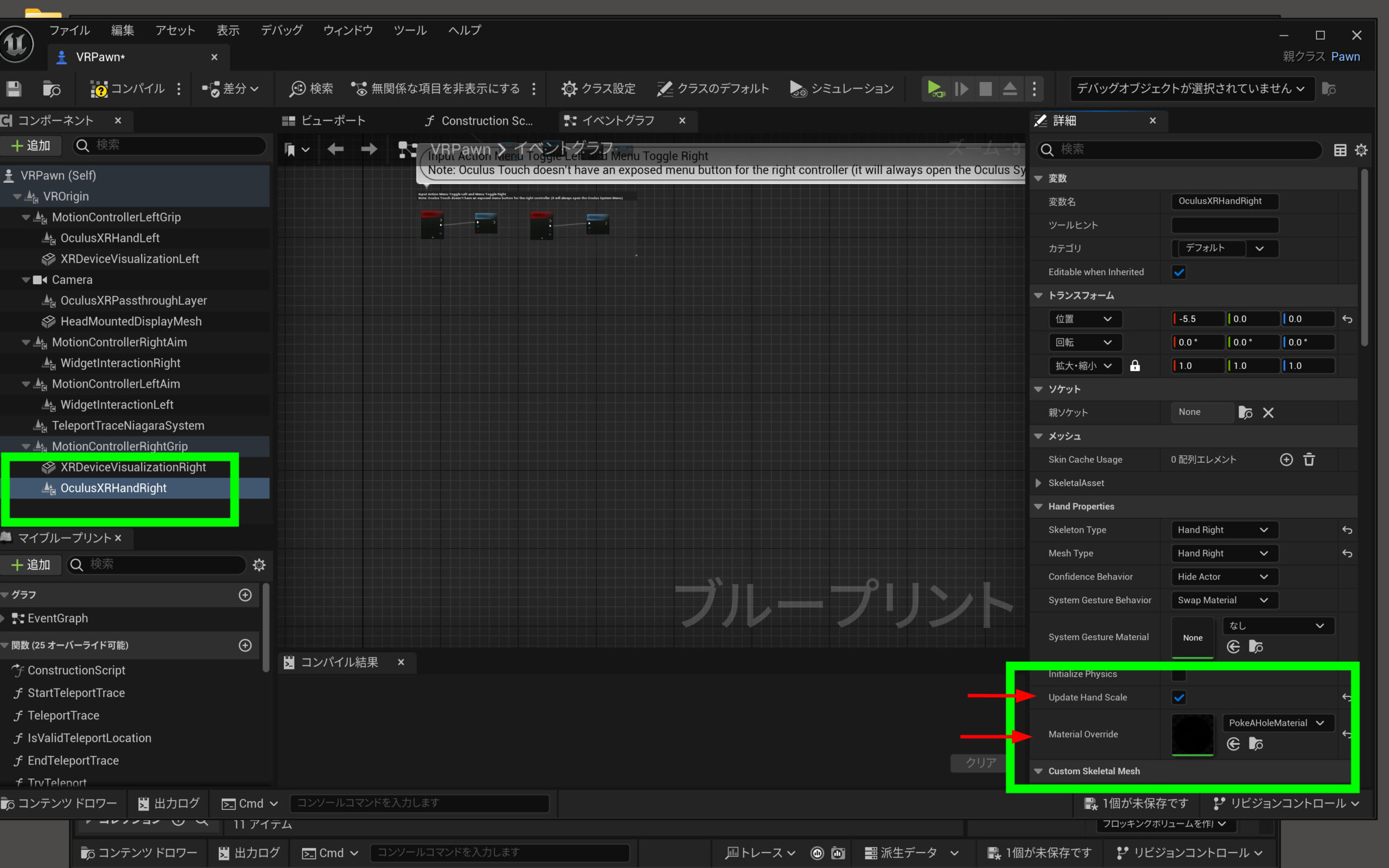Open the PokeAHoleMaterial dropdown
The image size is (1389, 868).
pos(1277,723)
